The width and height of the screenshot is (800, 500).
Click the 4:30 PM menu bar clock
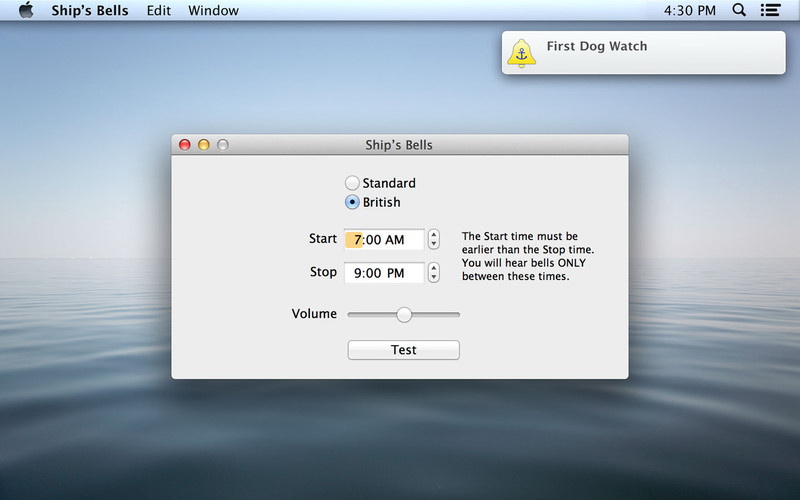point(690,11)
